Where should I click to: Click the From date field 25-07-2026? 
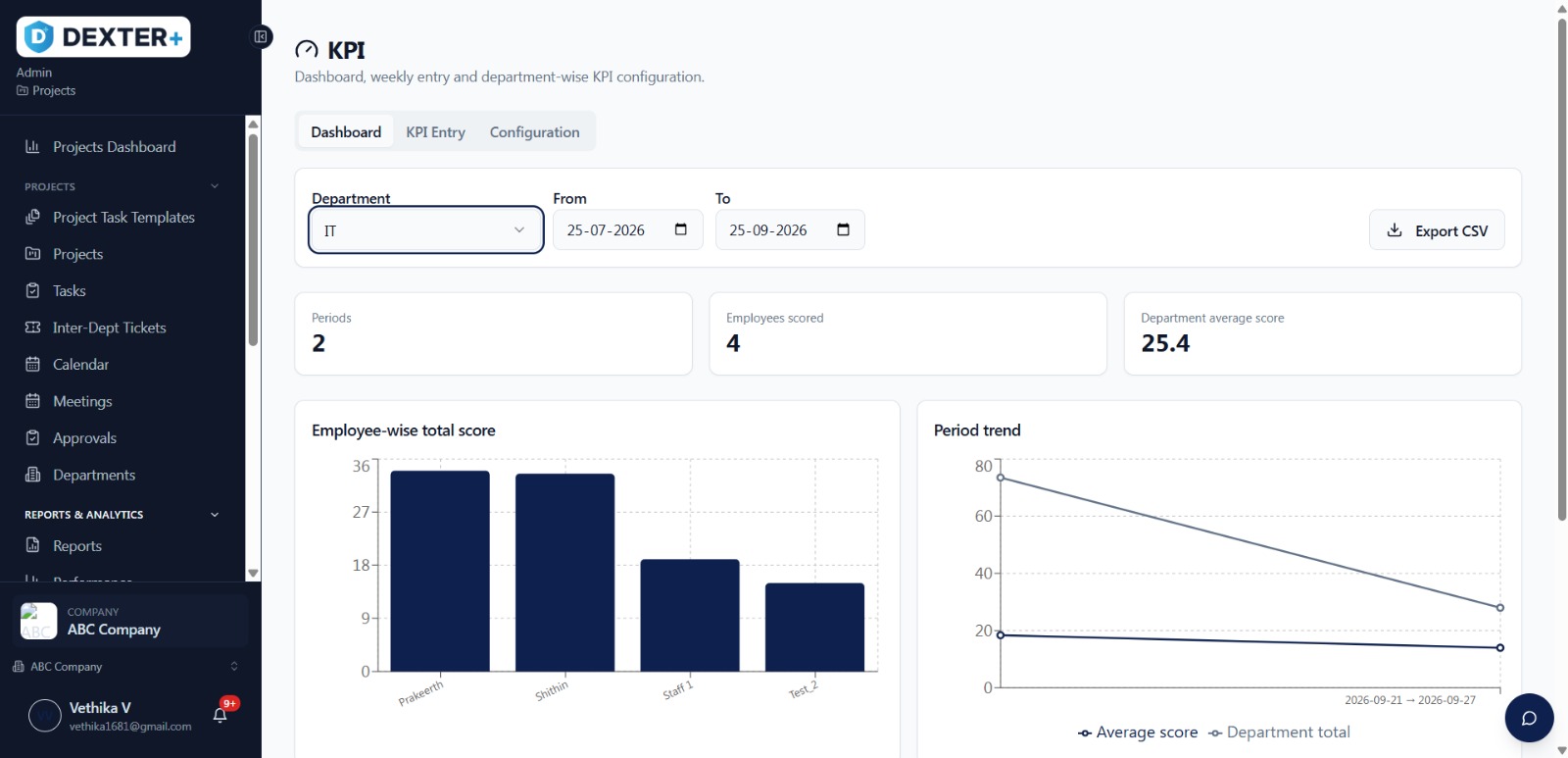click(x=628, y=229)
